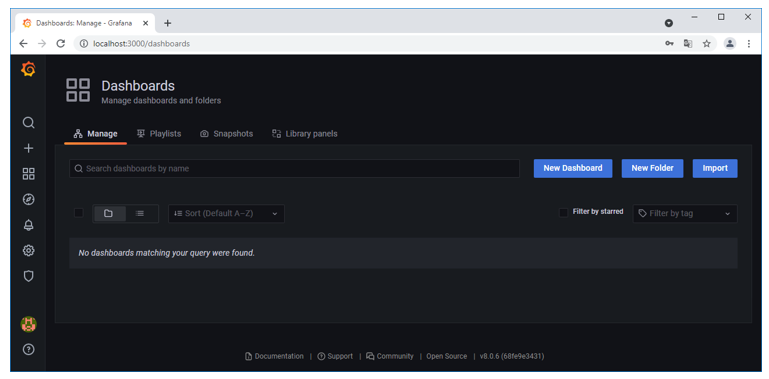This screenshot has height=379, width=769.
Task: Click the browser Forward arrow
Action: 42,44
